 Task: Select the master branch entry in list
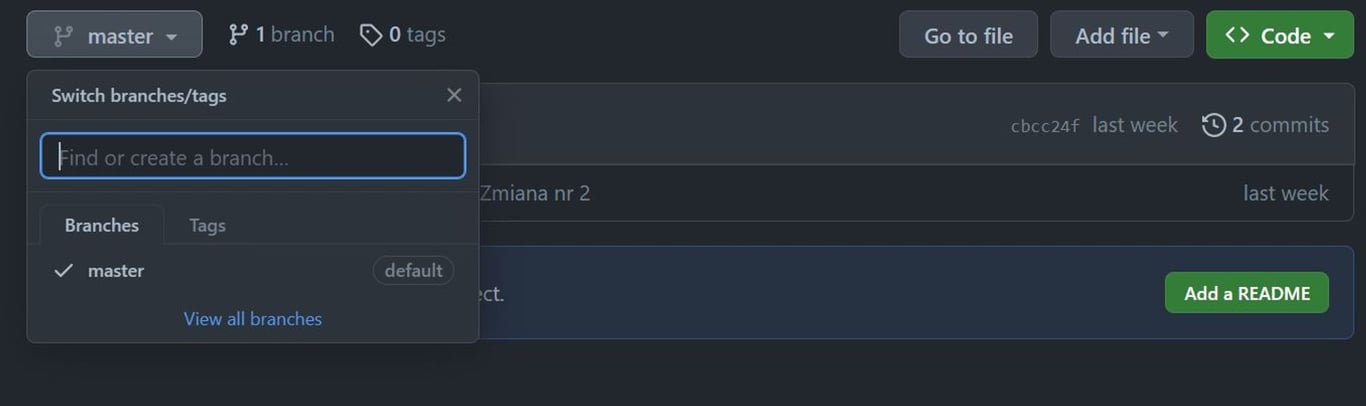[253, 270]
